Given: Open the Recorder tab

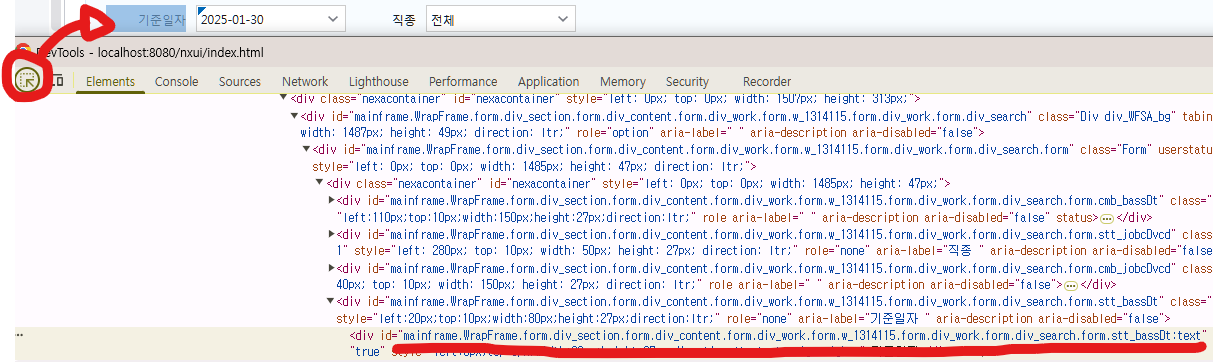Looking at the screenshot, I should 767,82.
